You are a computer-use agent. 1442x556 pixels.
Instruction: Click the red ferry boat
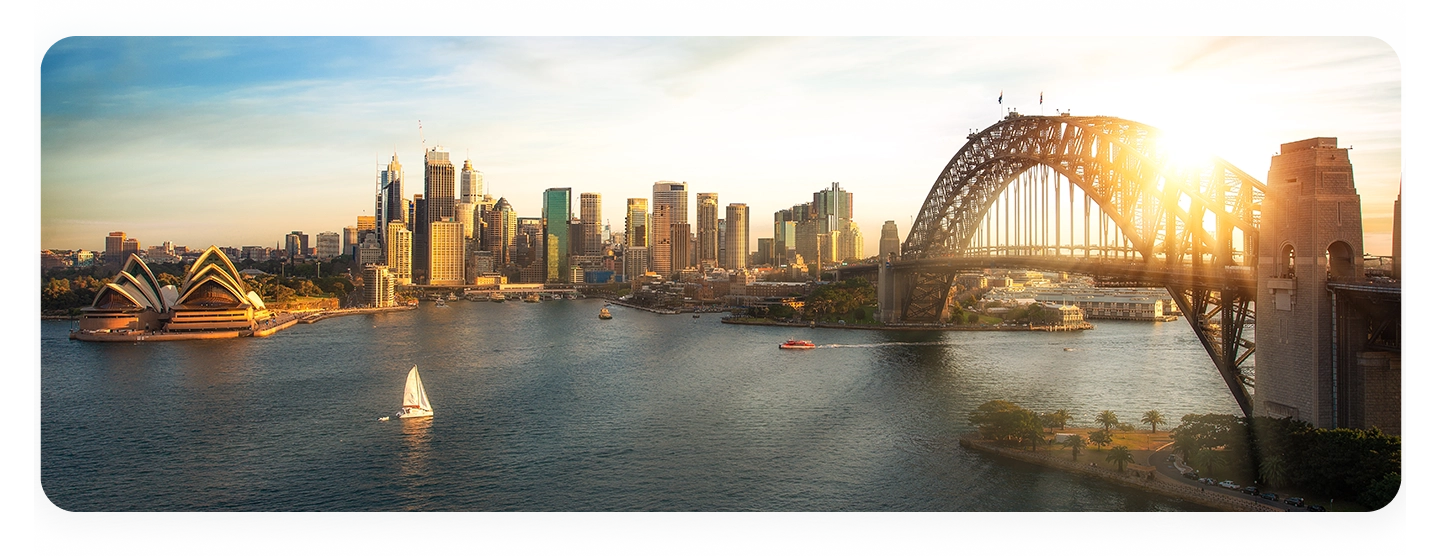[796, 344]
